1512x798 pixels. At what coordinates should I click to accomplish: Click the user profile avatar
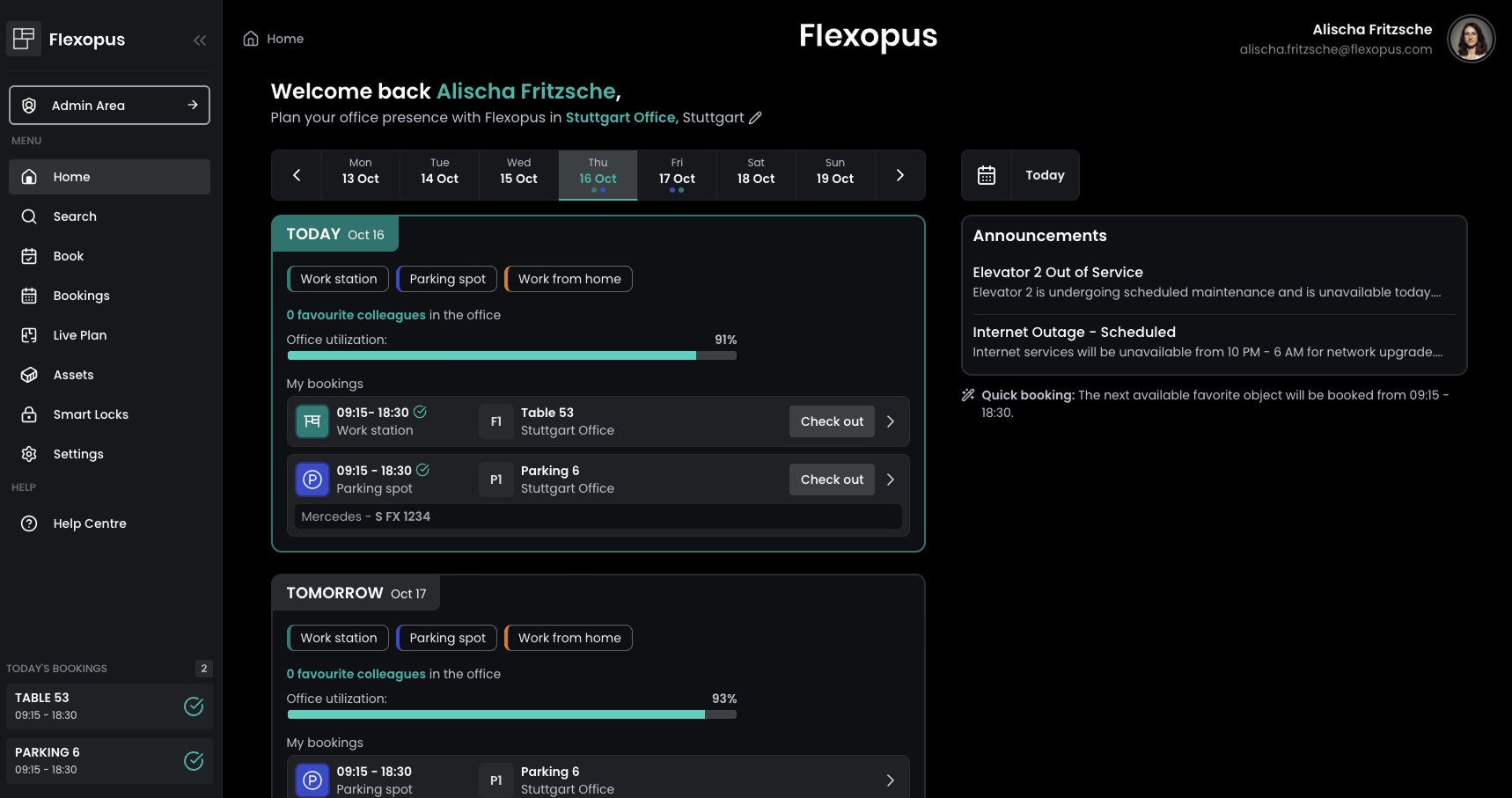click(x=1471, y=39)
